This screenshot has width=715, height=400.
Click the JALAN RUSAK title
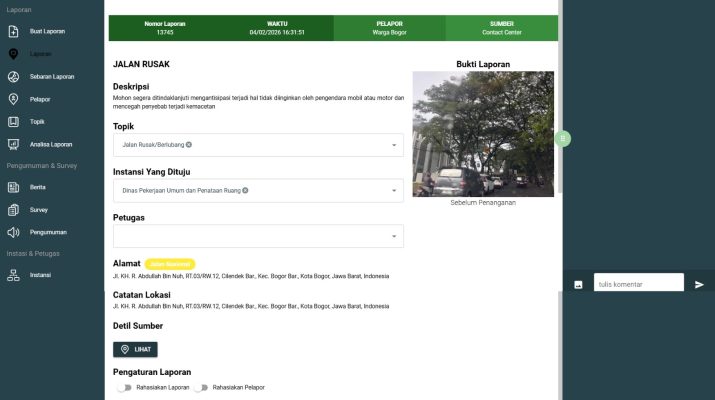(x=141, y=64)
